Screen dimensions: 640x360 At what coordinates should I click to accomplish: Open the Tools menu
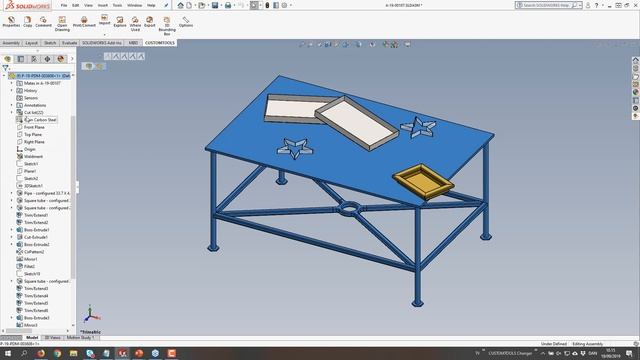pos(117,5)
